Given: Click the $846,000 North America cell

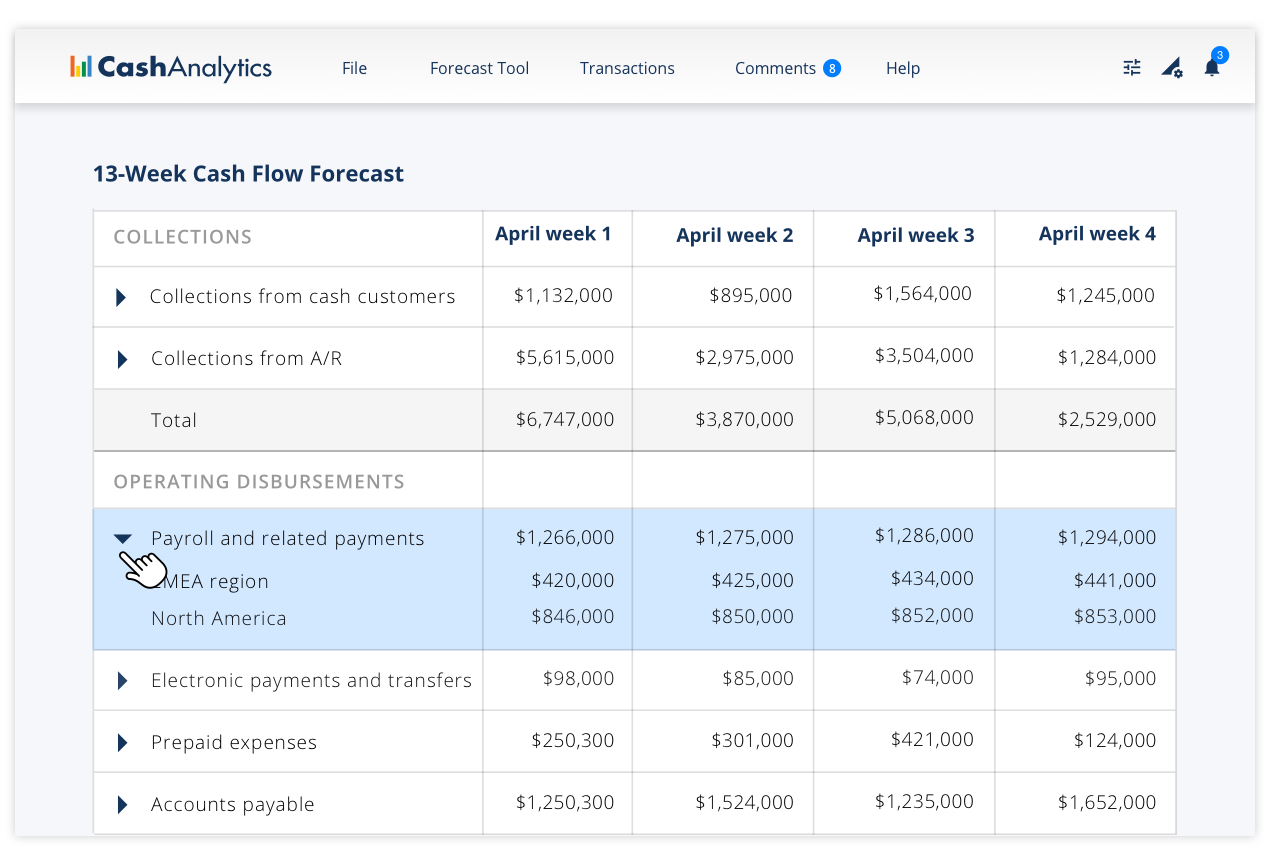Looking at the screenshot, I should click(x=573, y=617).
